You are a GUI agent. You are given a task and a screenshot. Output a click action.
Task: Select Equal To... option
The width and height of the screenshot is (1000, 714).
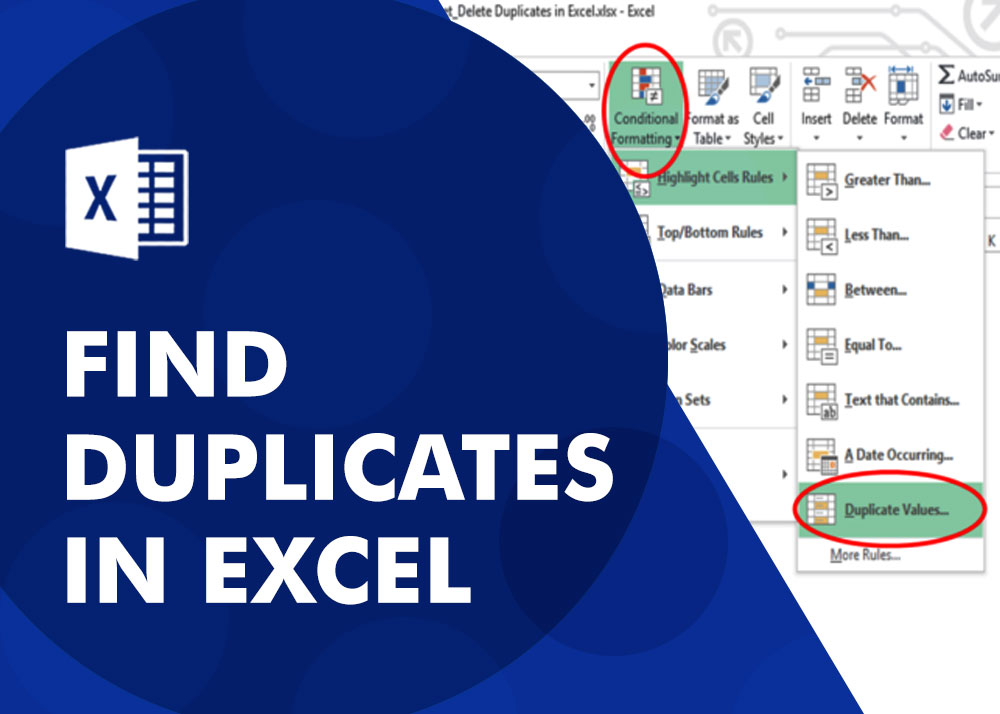tap(890, 346)
